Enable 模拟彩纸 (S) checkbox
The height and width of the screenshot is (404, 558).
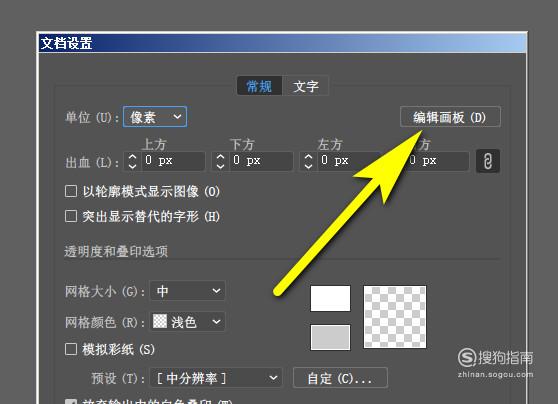(x=71, y=349)
